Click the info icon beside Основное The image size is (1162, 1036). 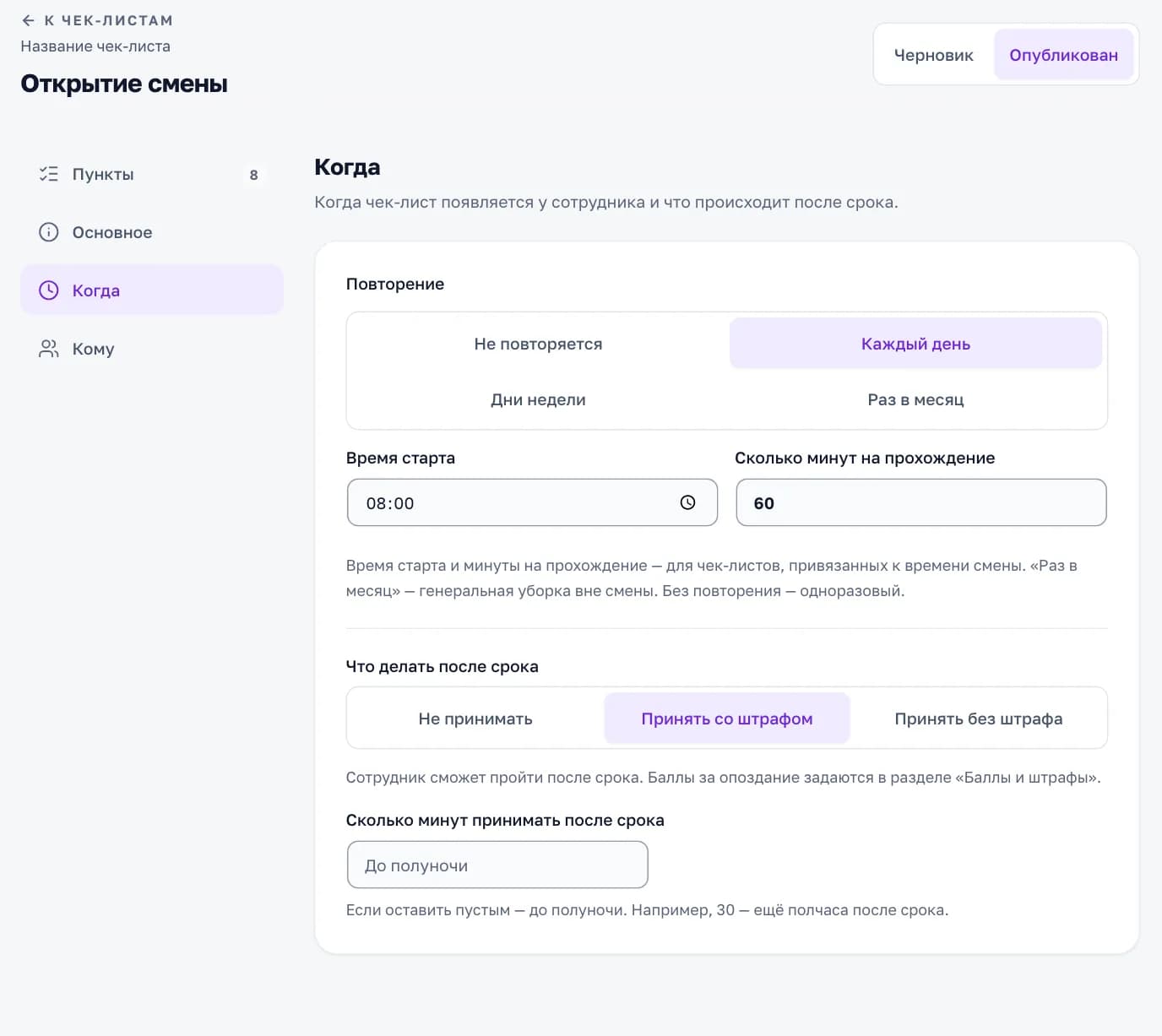(49, 232)
